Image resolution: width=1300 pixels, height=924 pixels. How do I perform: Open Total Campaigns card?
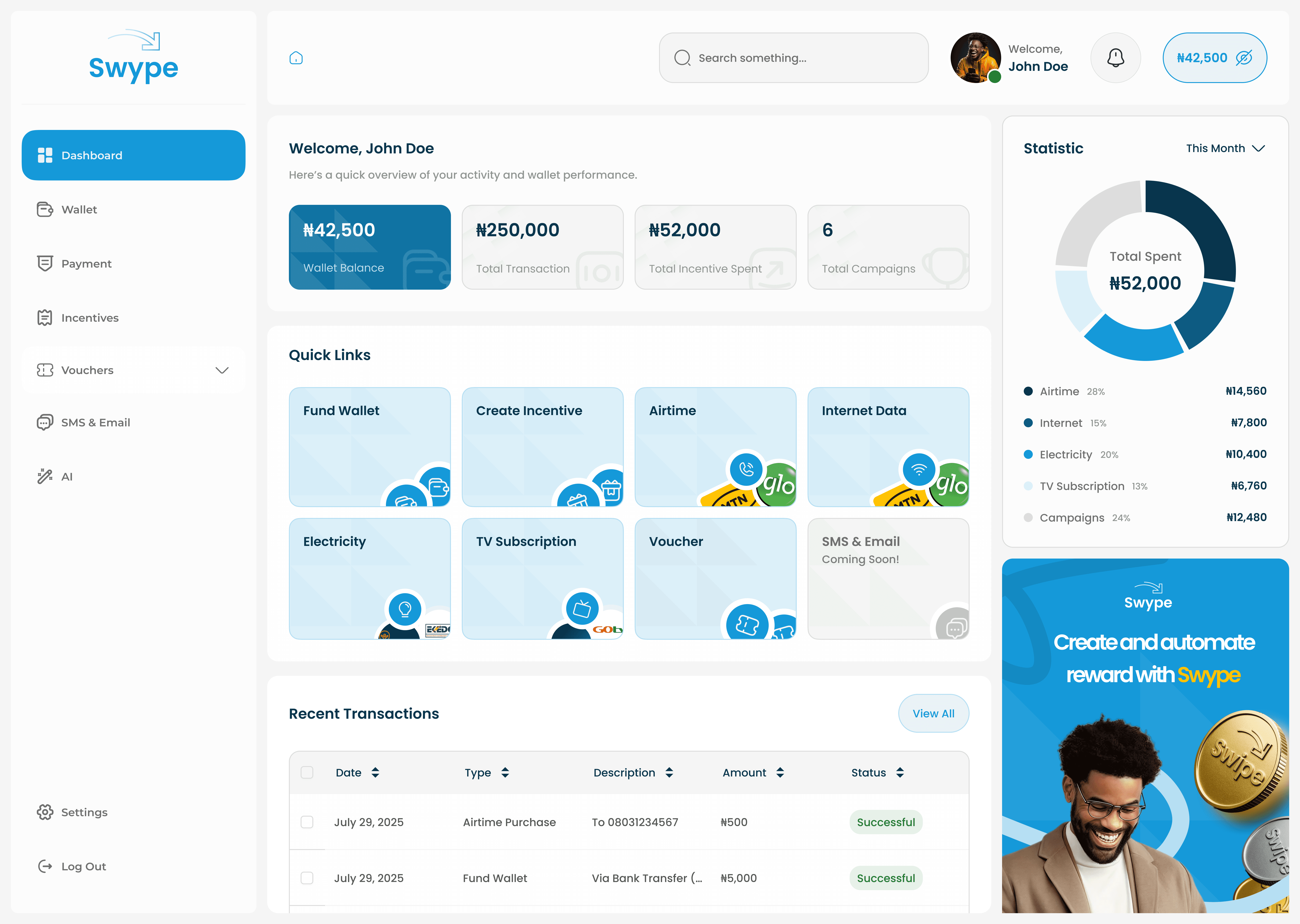(889, 247)
